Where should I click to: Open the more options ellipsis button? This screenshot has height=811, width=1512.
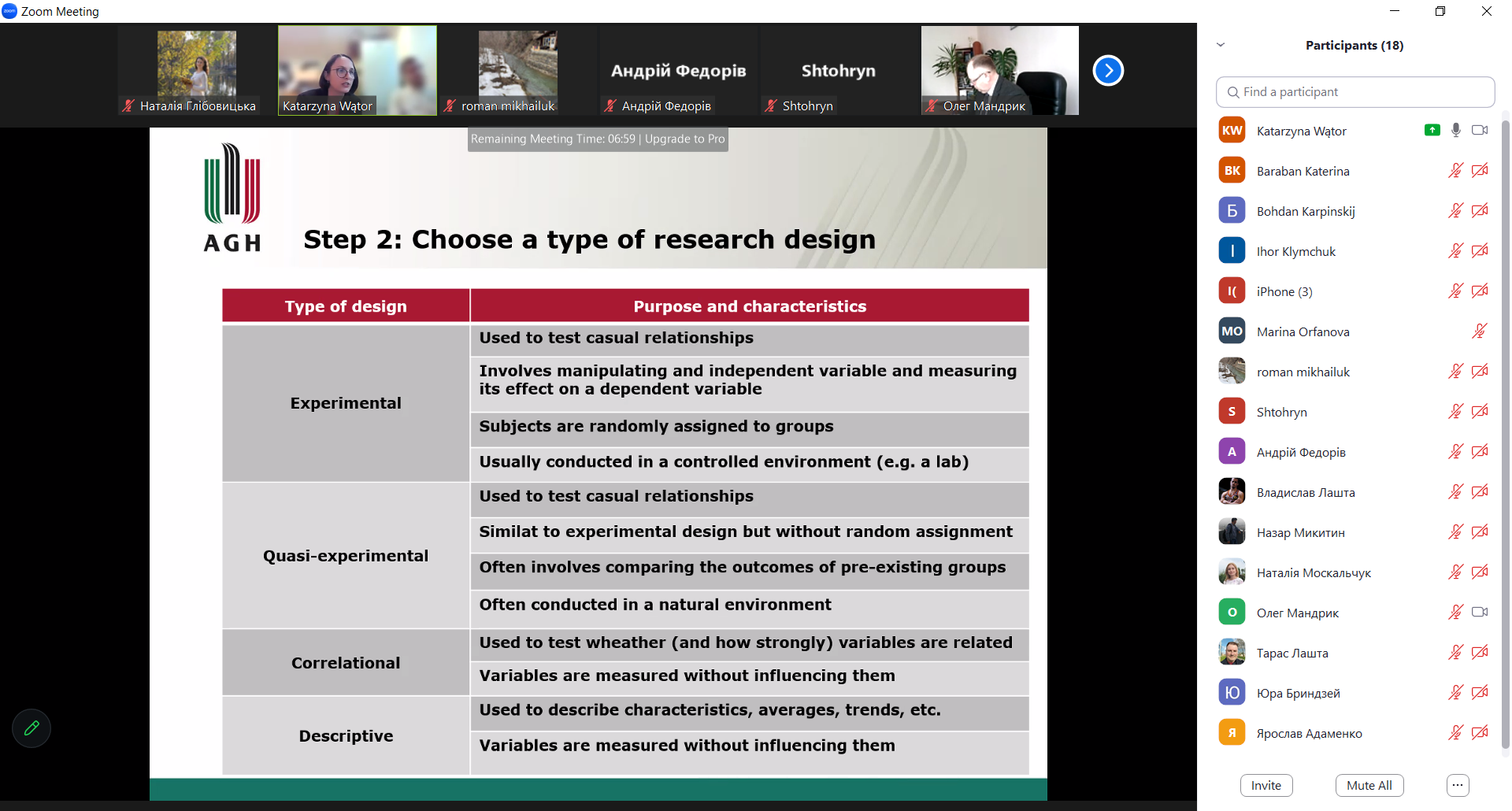point(1457,785)
